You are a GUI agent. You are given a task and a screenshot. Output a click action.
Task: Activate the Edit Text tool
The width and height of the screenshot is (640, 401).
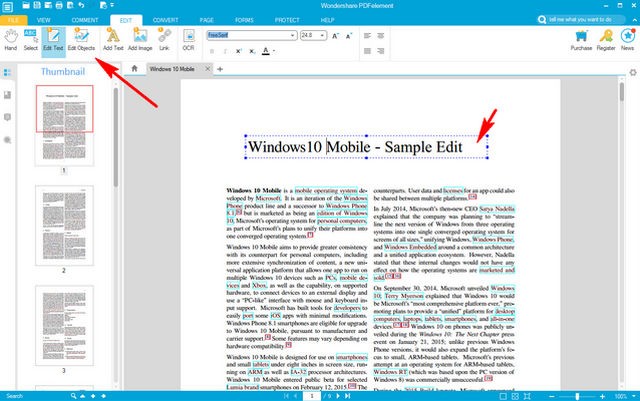(x=53, y=40)
